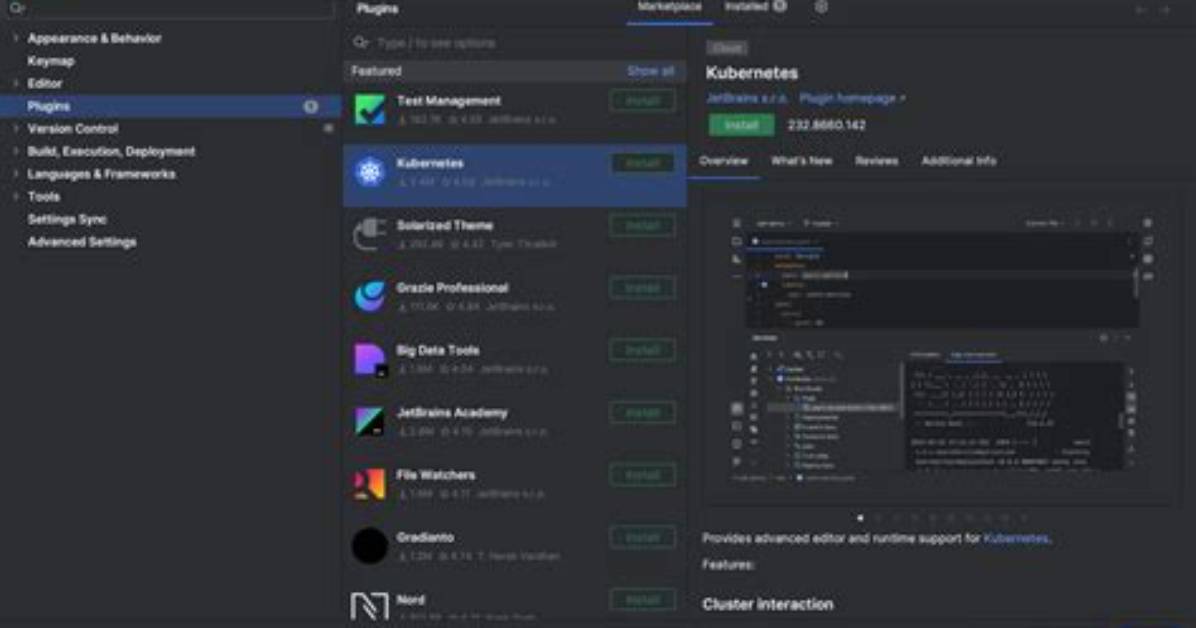Click the Cloud category tag
The height and width of the screenshot is (628, 1196).
tap(727, 48)
